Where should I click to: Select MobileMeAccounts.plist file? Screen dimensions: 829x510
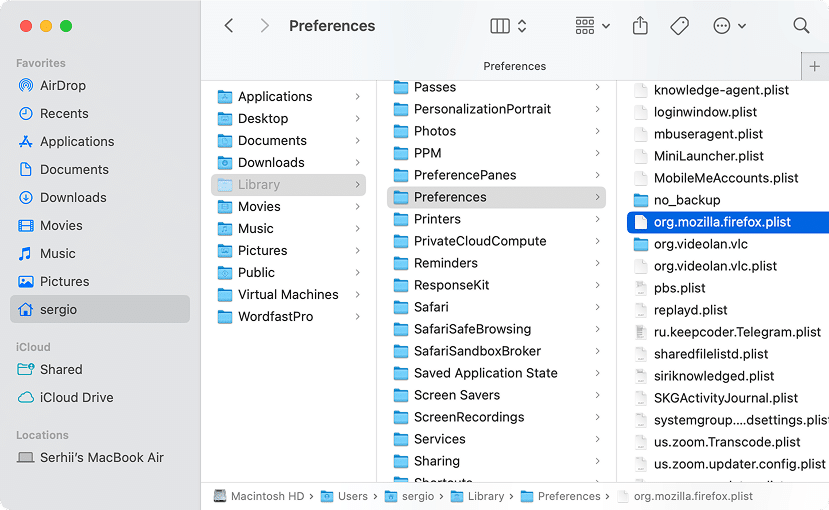click(x=728, y=178)
